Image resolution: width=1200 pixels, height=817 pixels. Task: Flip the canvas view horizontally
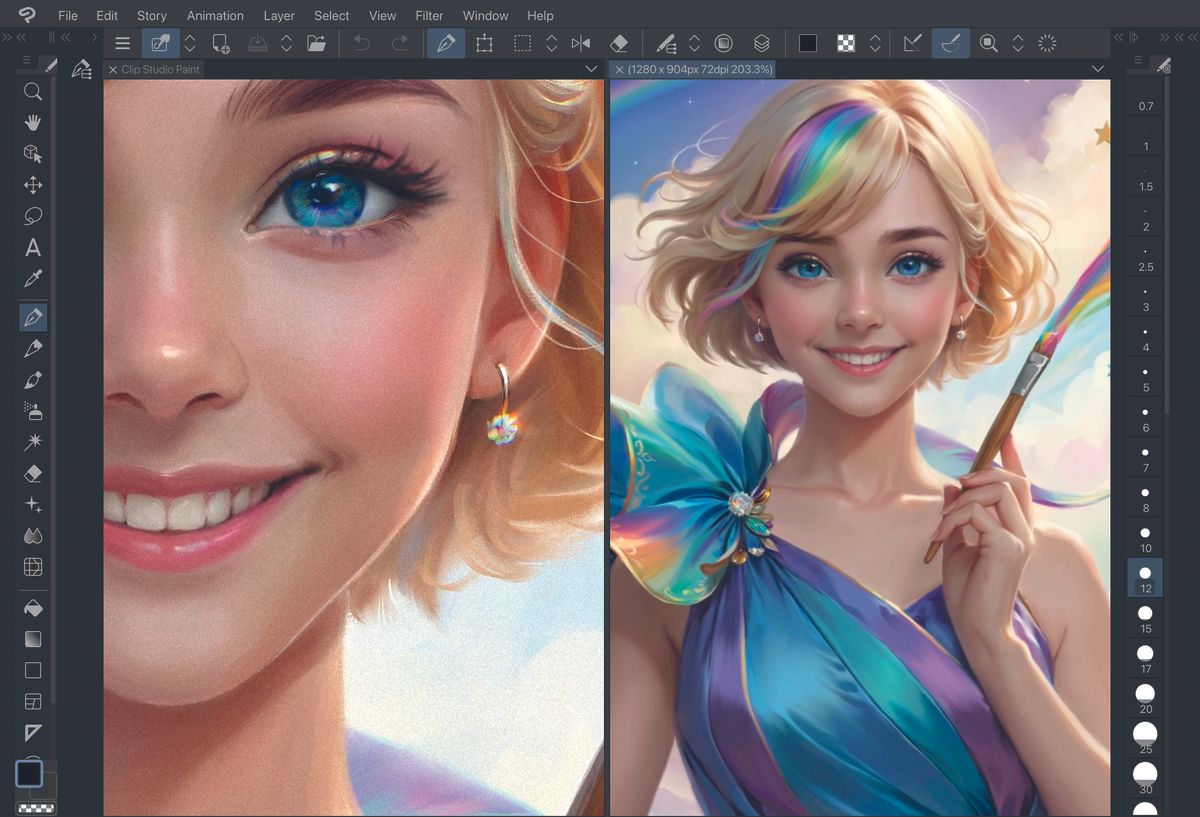pos(582,43)
